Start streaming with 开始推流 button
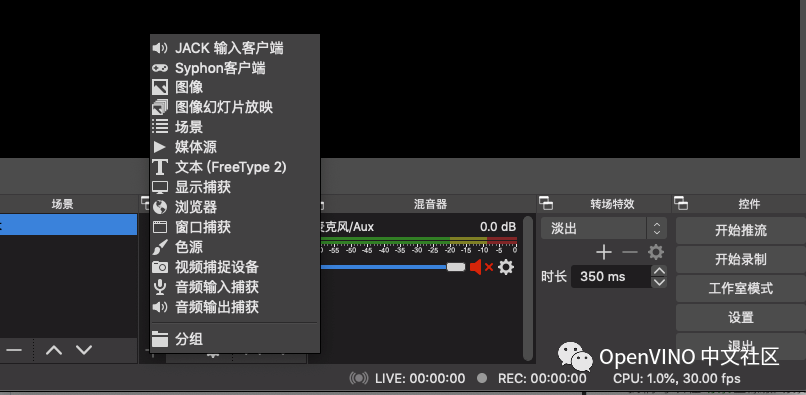This screenshot has width=806, height=395. pos(741,230)
